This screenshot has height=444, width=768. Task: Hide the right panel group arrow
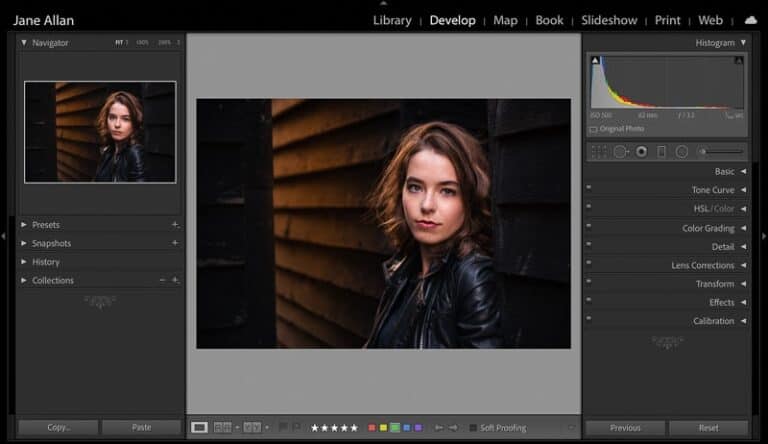[764, 236]
